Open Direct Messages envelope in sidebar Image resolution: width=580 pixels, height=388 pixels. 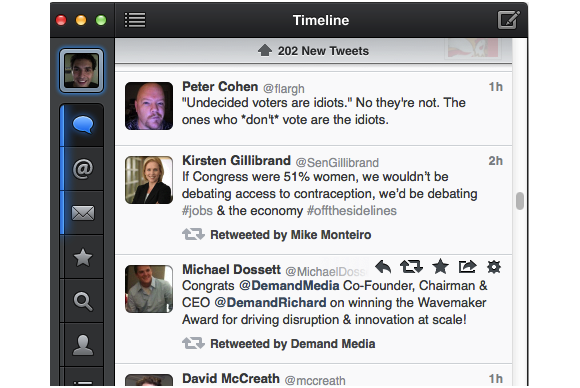[83, 213]
